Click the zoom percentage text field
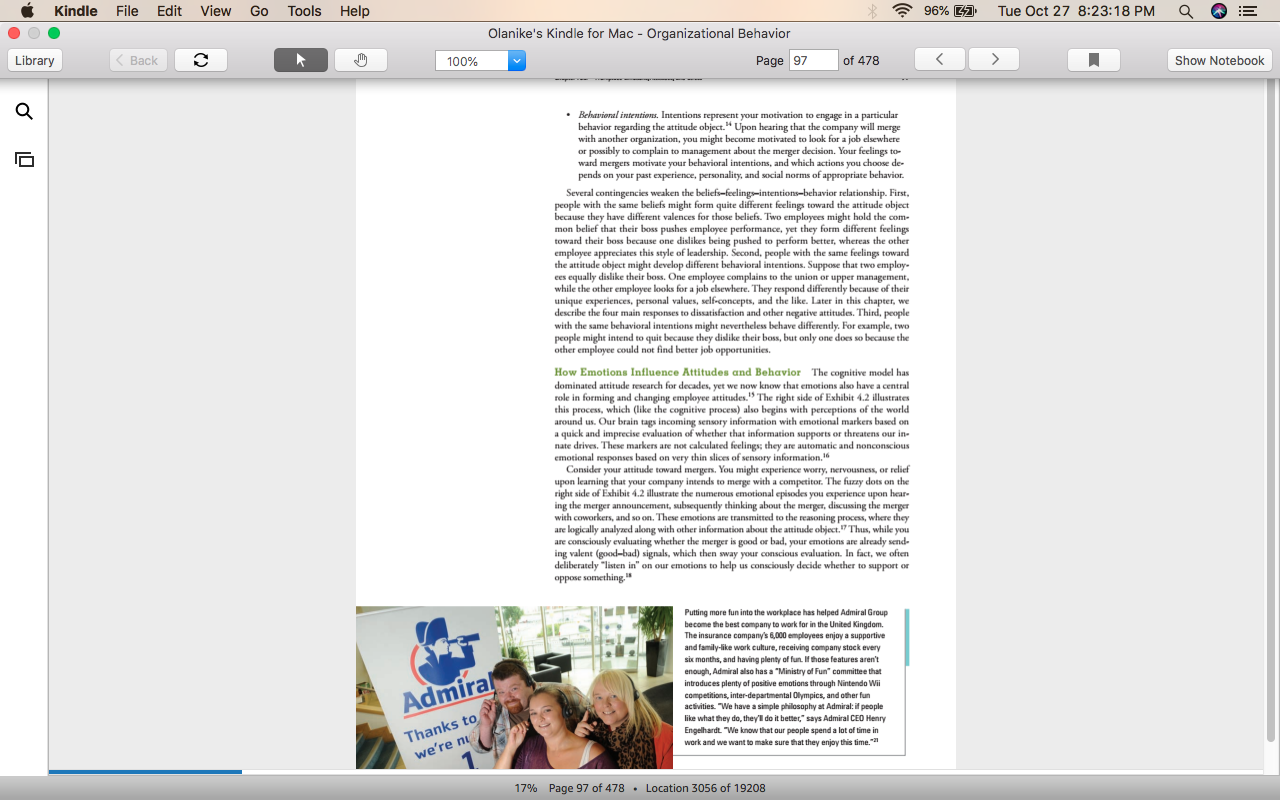The image size is (1280, 800). tap(472, 61)
